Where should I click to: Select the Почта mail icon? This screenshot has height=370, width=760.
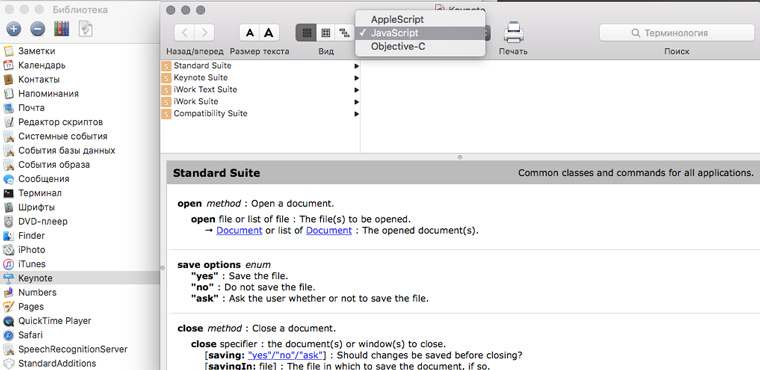click(8, 108)
